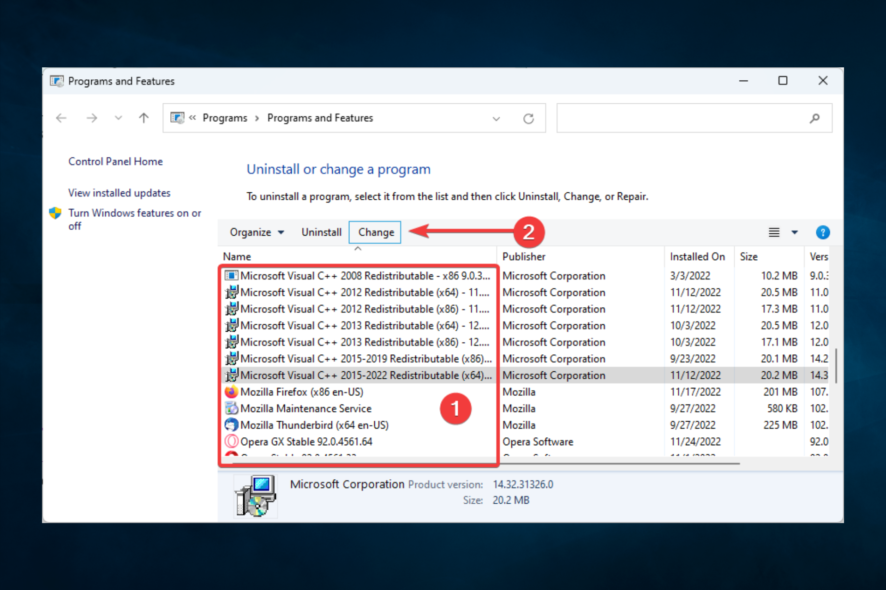The height and width of the screenshot is (590, 886).
Task: Click the 225 MB size value
Action: click(780, 425)
